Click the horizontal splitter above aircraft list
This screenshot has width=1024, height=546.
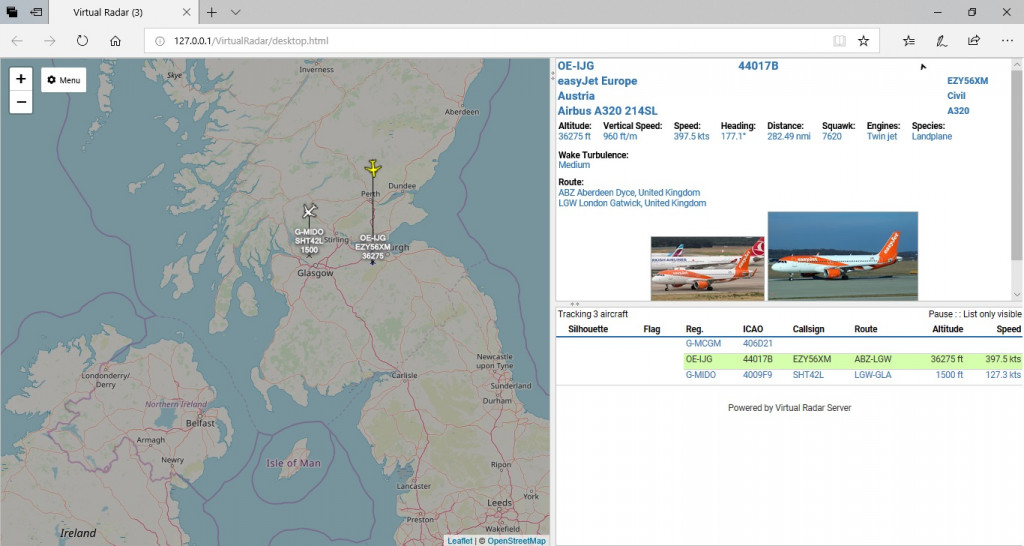coord(575,304)
